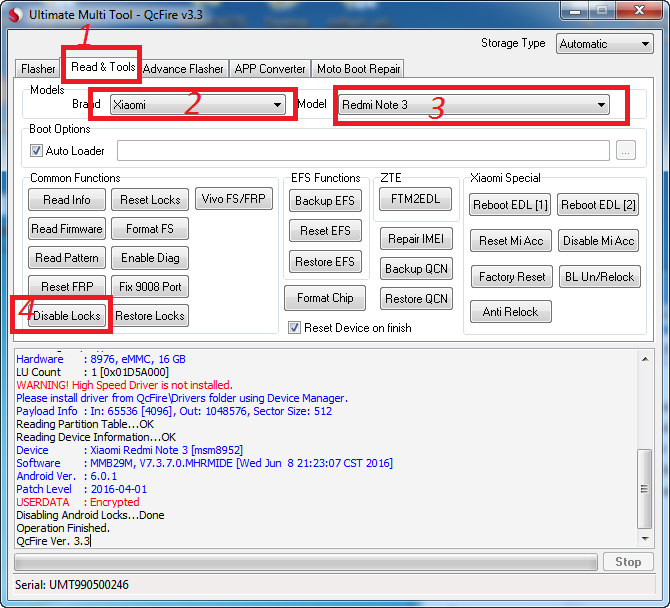Click the Backup QCN button
This screenshot has height=608, width=670.
[x=416, y=268]
